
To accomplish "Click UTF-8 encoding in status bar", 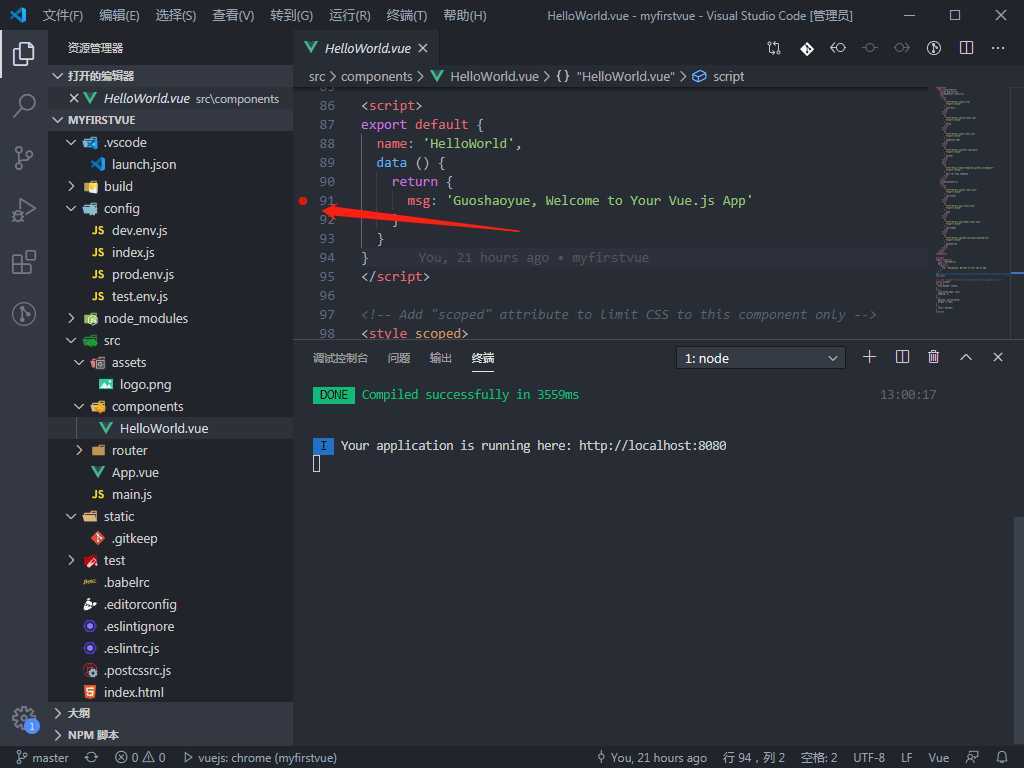I will [869, 758].
